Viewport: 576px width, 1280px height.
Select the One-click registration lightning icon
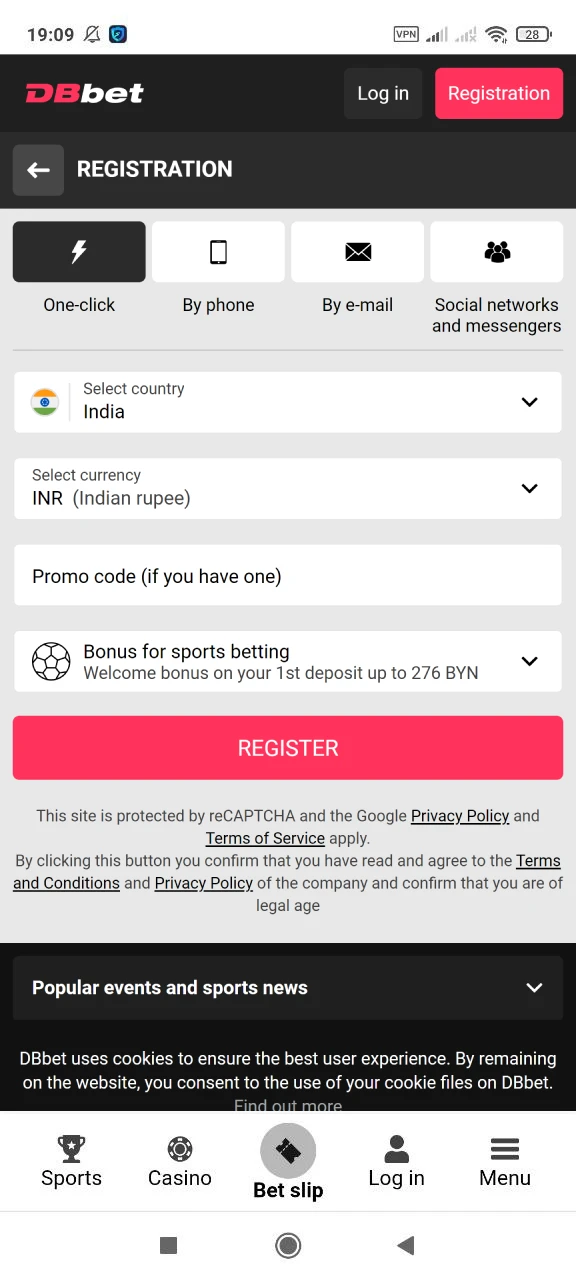click(79, 251)
